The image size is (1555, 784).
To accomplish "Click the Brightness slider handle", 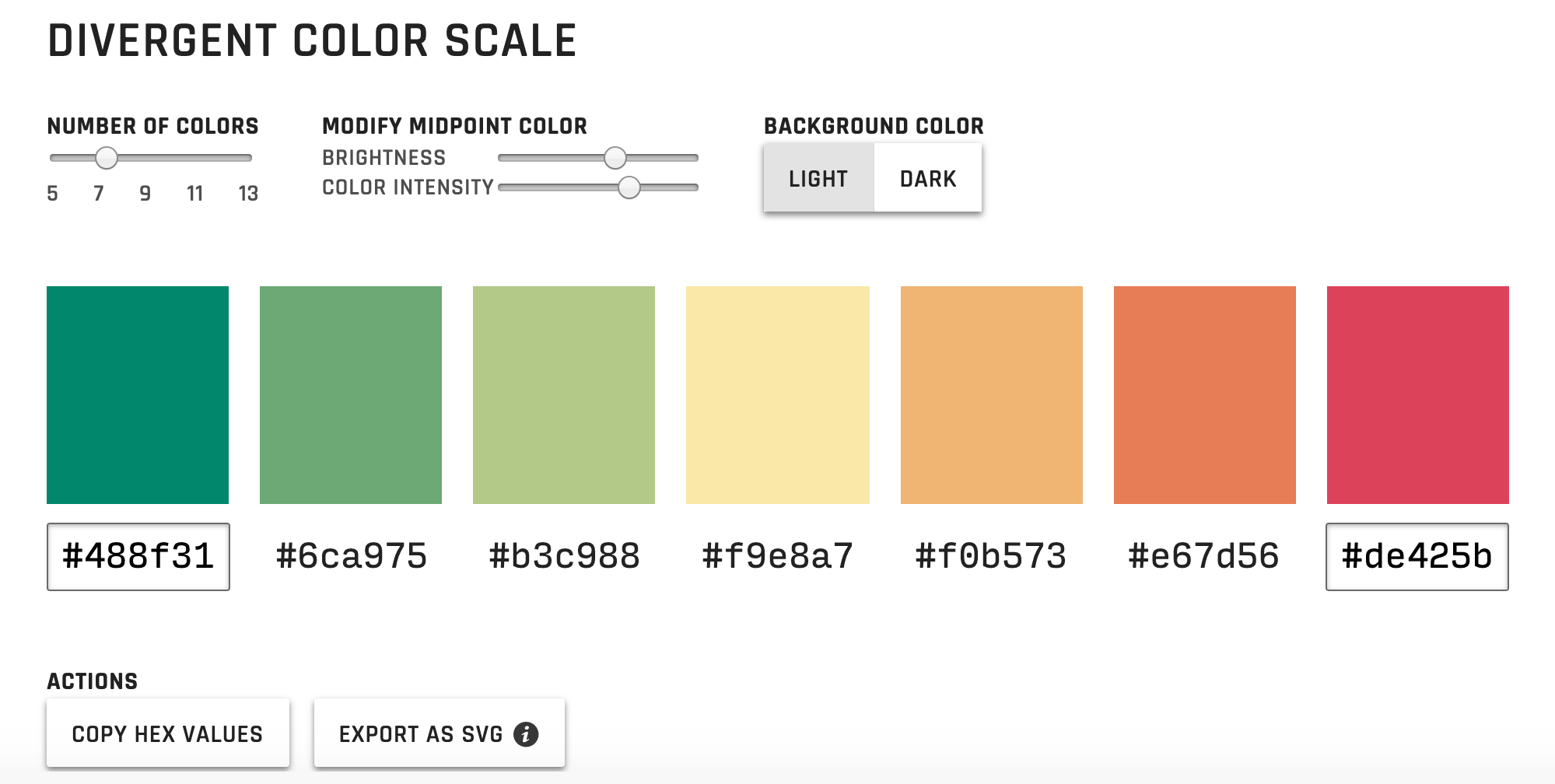I will tap(615, 158).
